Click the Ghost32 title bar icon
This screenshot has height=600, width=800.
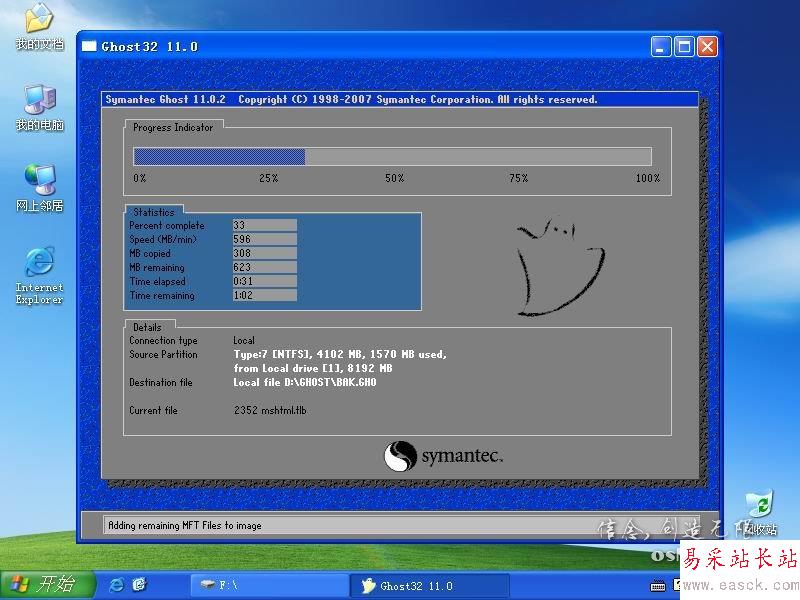89,46
